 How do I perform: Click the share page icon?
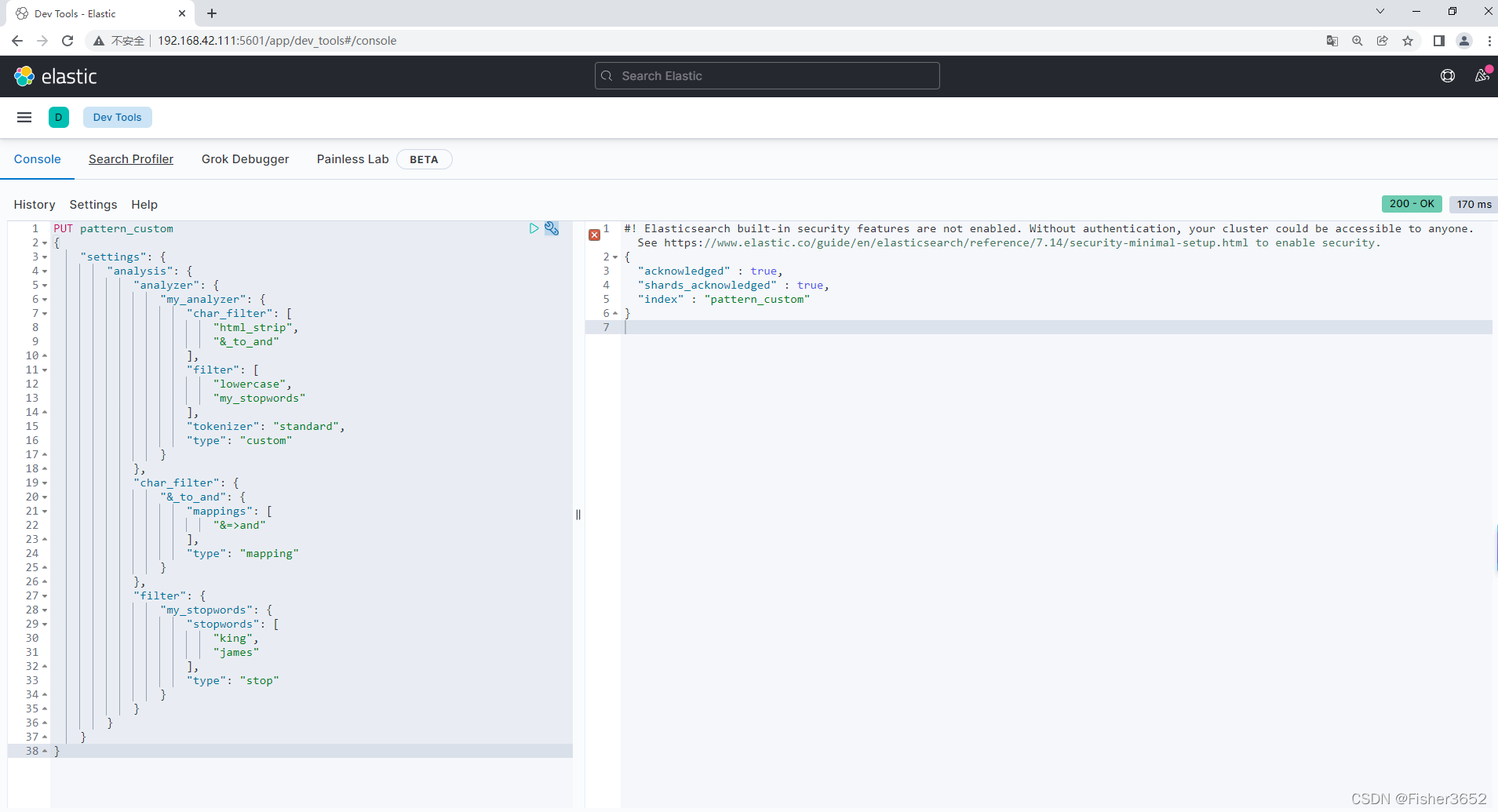(1382, 41)
